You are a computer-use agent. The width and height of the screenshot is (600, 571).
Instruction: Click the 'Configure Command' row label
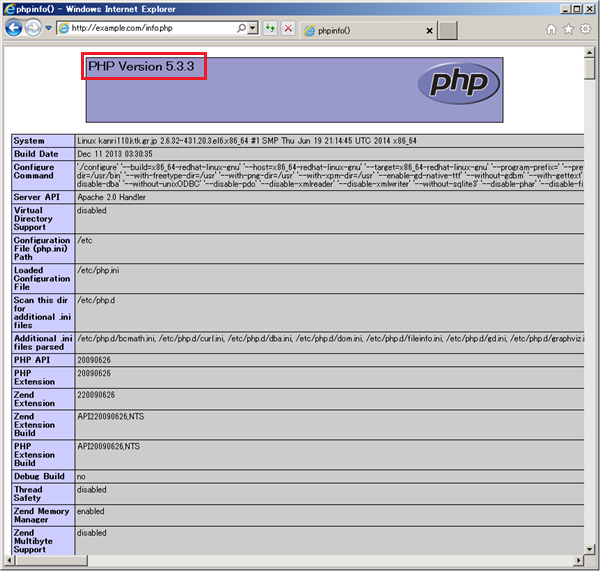coord(34,171)
